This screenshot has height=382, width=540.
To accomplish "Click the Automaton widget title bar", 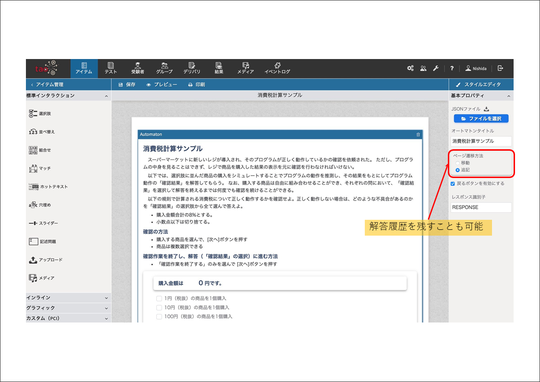I will tap(280, 135).
